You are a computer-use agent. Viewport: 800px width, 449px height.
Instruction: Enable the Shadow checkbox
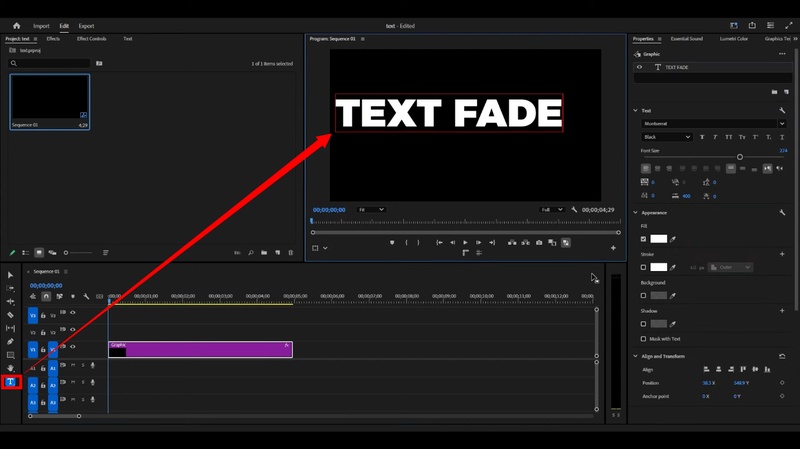pyautogui.click(x=643, y=324)
